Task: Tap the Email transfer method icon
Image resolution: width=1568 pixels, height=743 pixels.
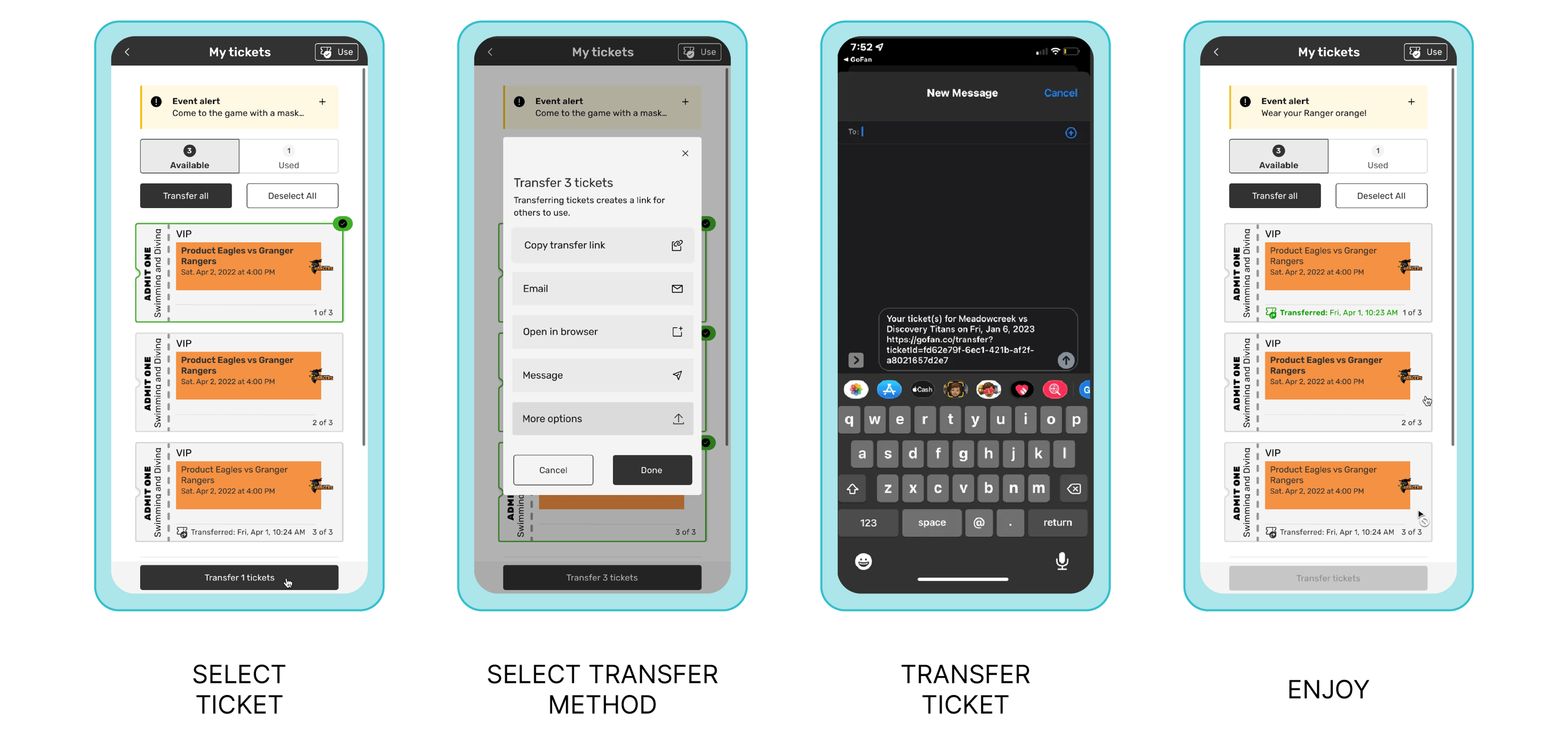Action: click(x=675, y=289)
